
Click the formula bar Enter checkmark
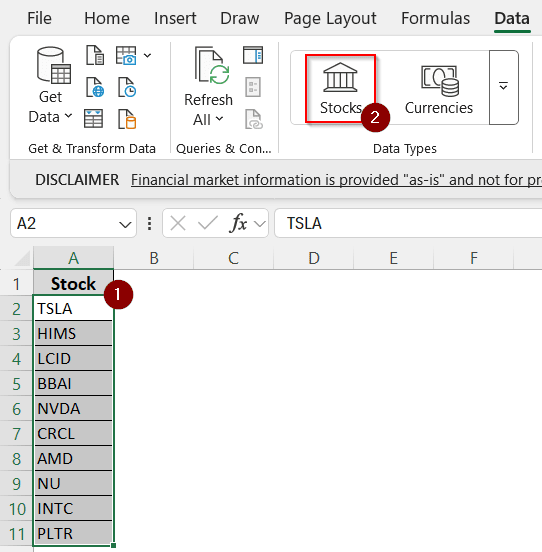pos(208,223)
